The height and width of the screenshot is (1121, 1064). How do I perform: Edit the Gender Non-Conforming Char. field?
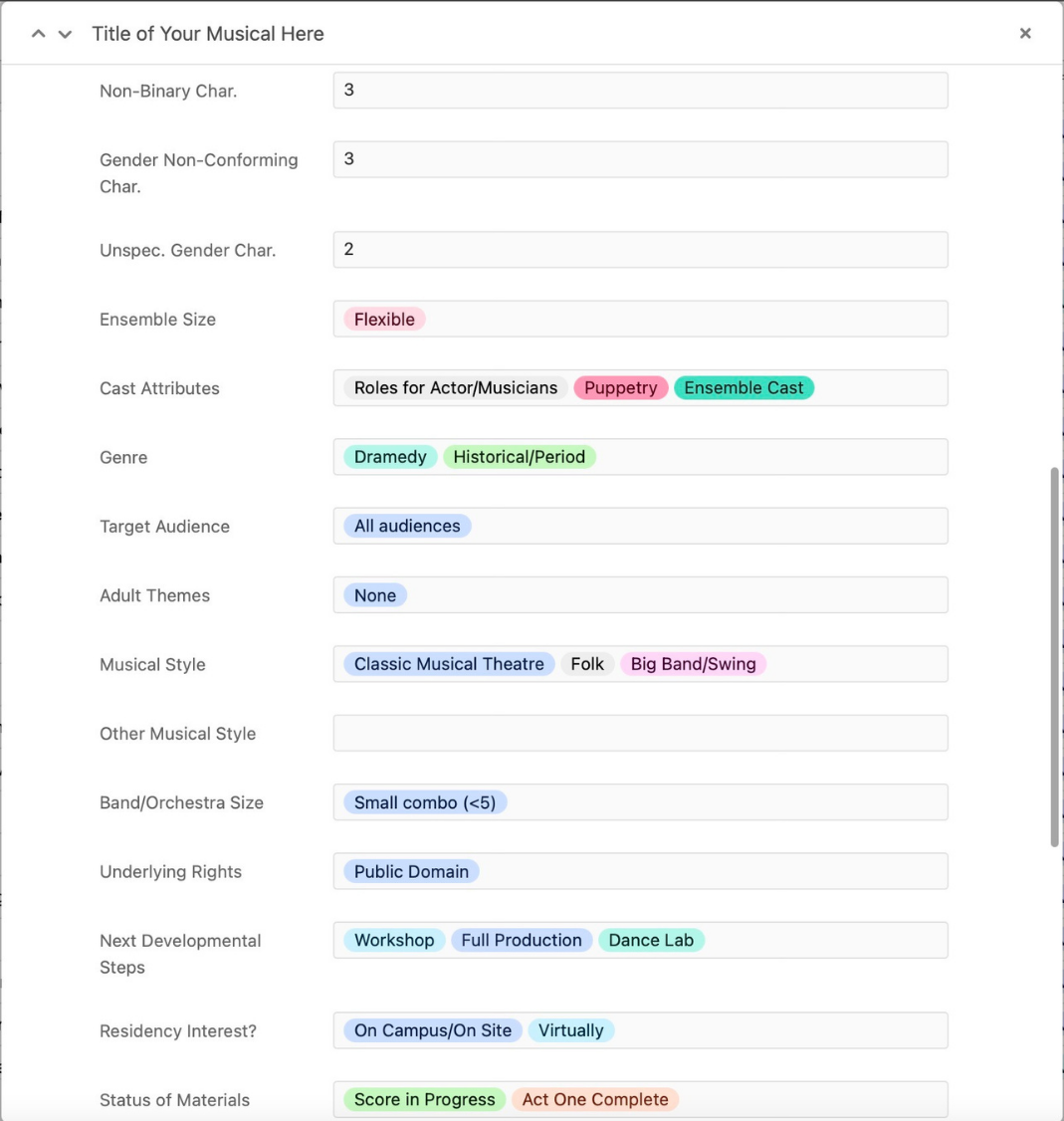pos(640,159)
